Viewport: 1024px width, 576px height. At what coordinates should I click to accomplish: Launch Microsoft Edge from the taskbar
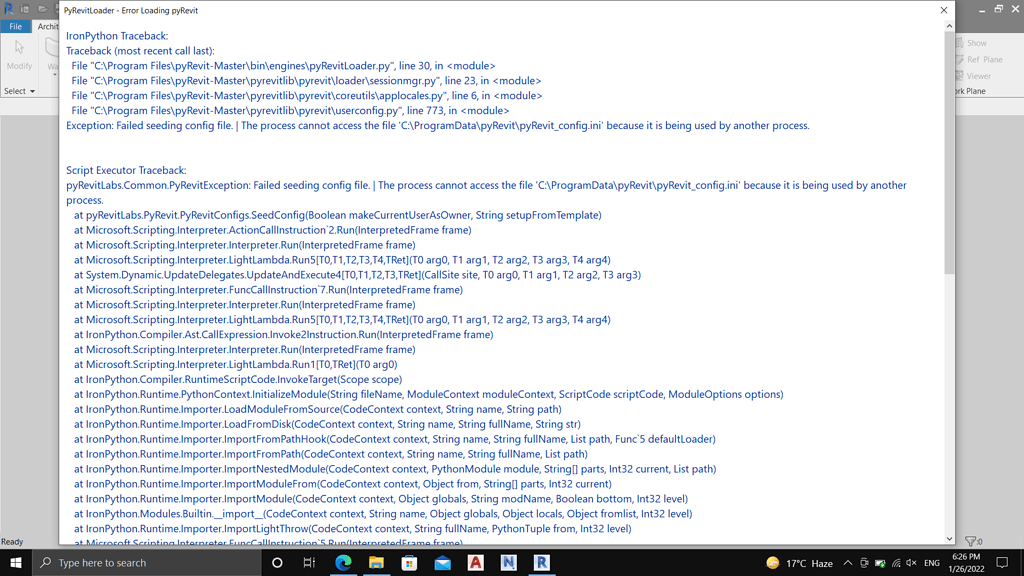343,562
